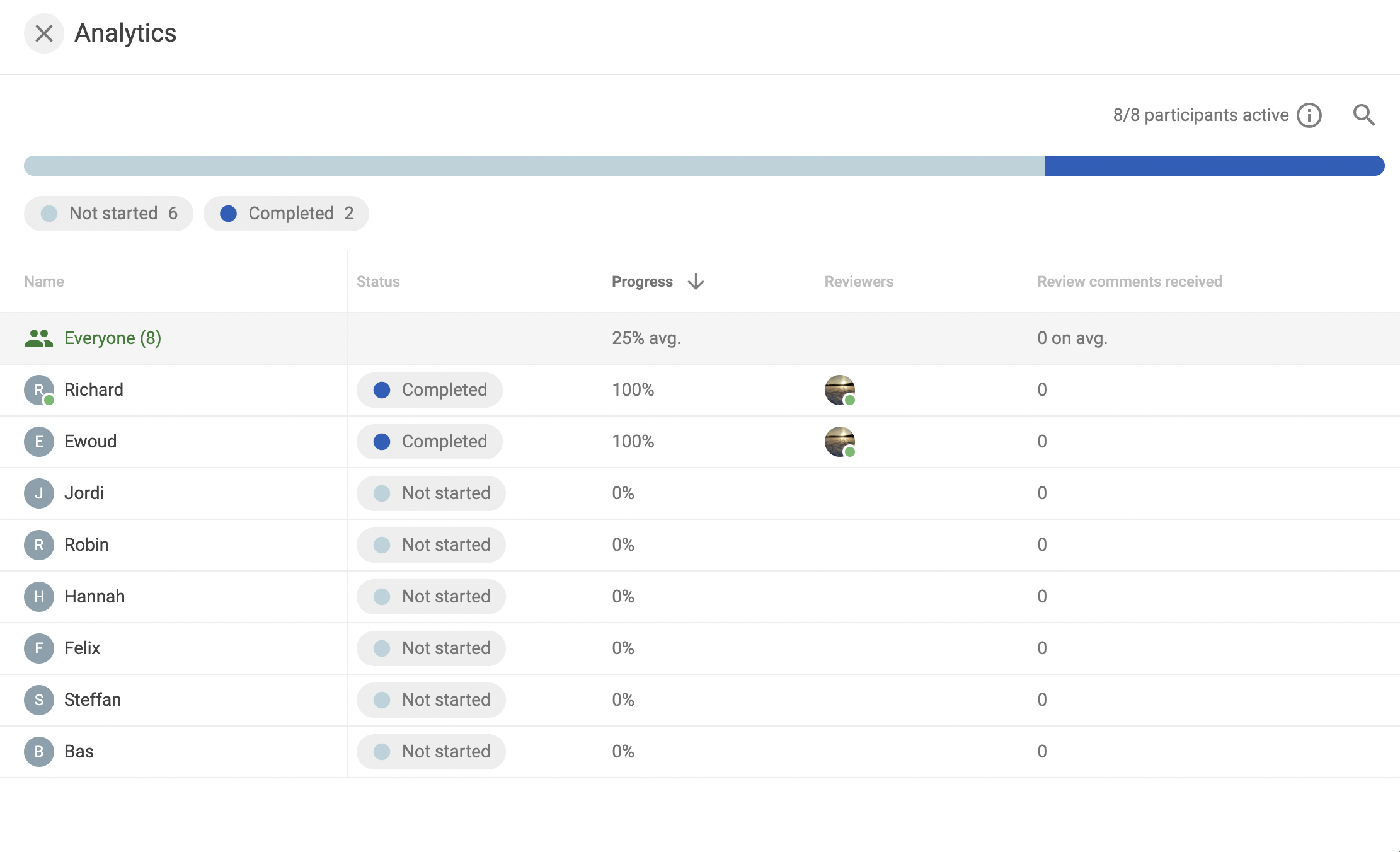
Task: Click Ewoud's Completed status badge
Action: click(430, 442)
